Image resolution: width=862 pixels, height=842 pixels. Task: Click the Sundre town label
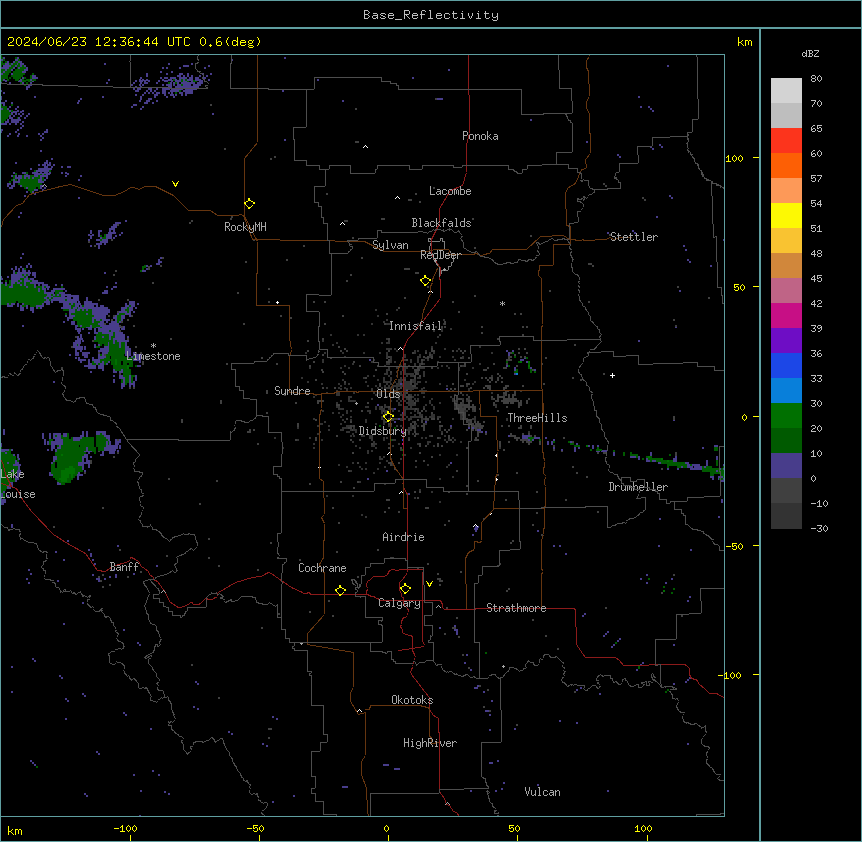[292, 391]
